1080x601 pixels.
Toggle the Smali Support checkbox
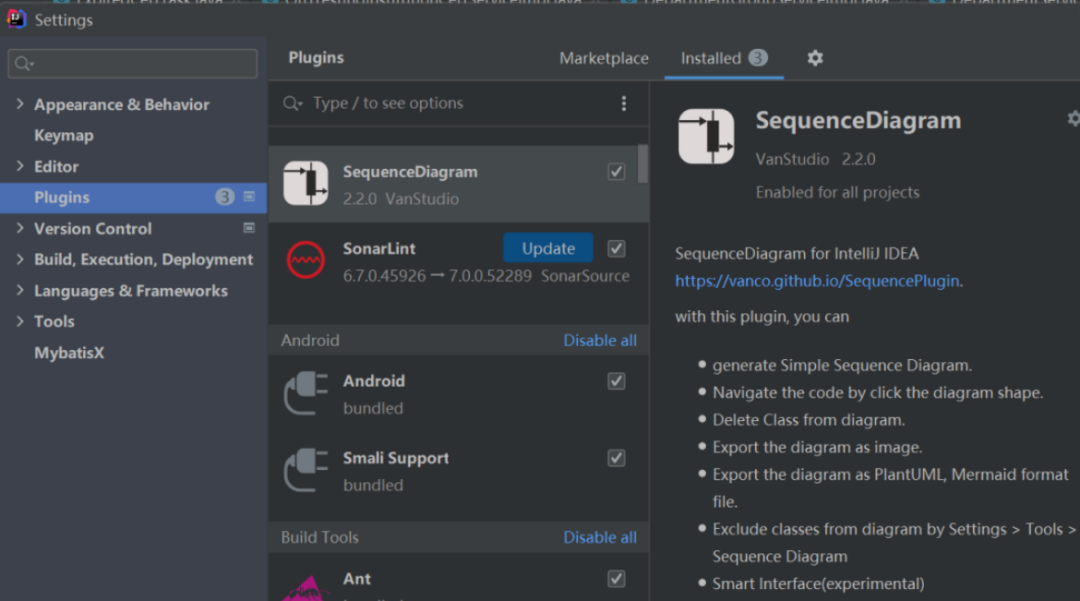tap(616, 458)
